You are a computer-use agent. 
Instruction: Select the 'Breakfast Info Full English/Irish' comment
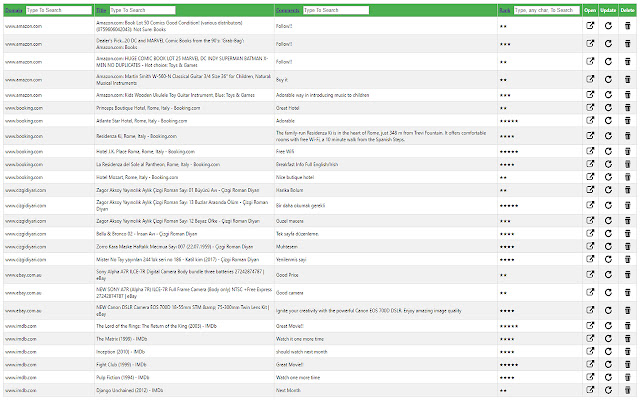coord(307,164)
